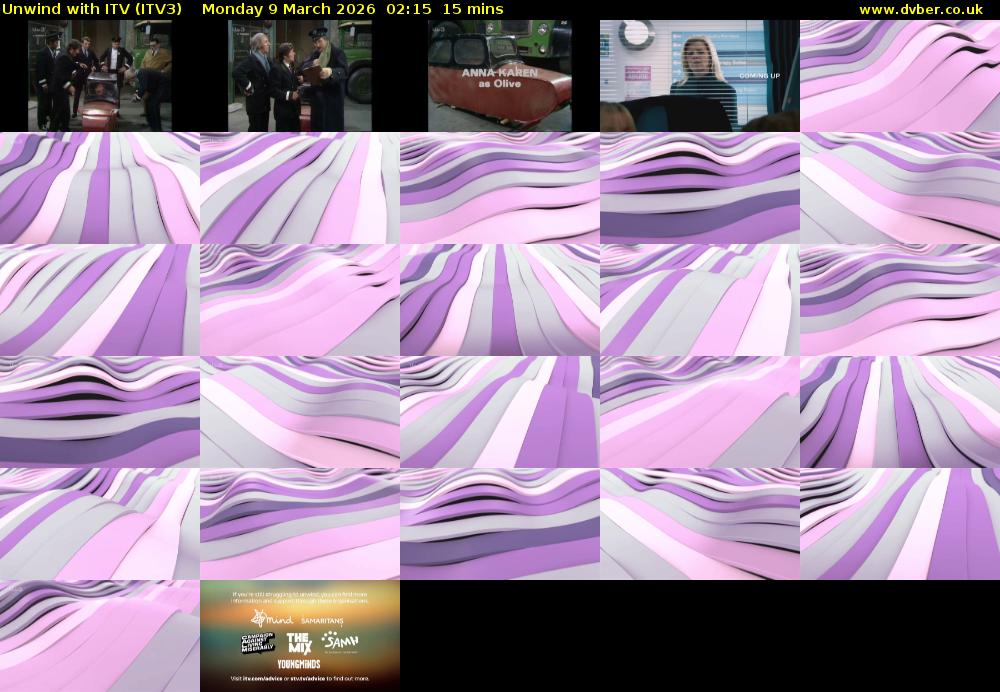Click "Anna Karen" credit text
The height and width of the screenshot is (692, 1000).
point(496,73)
